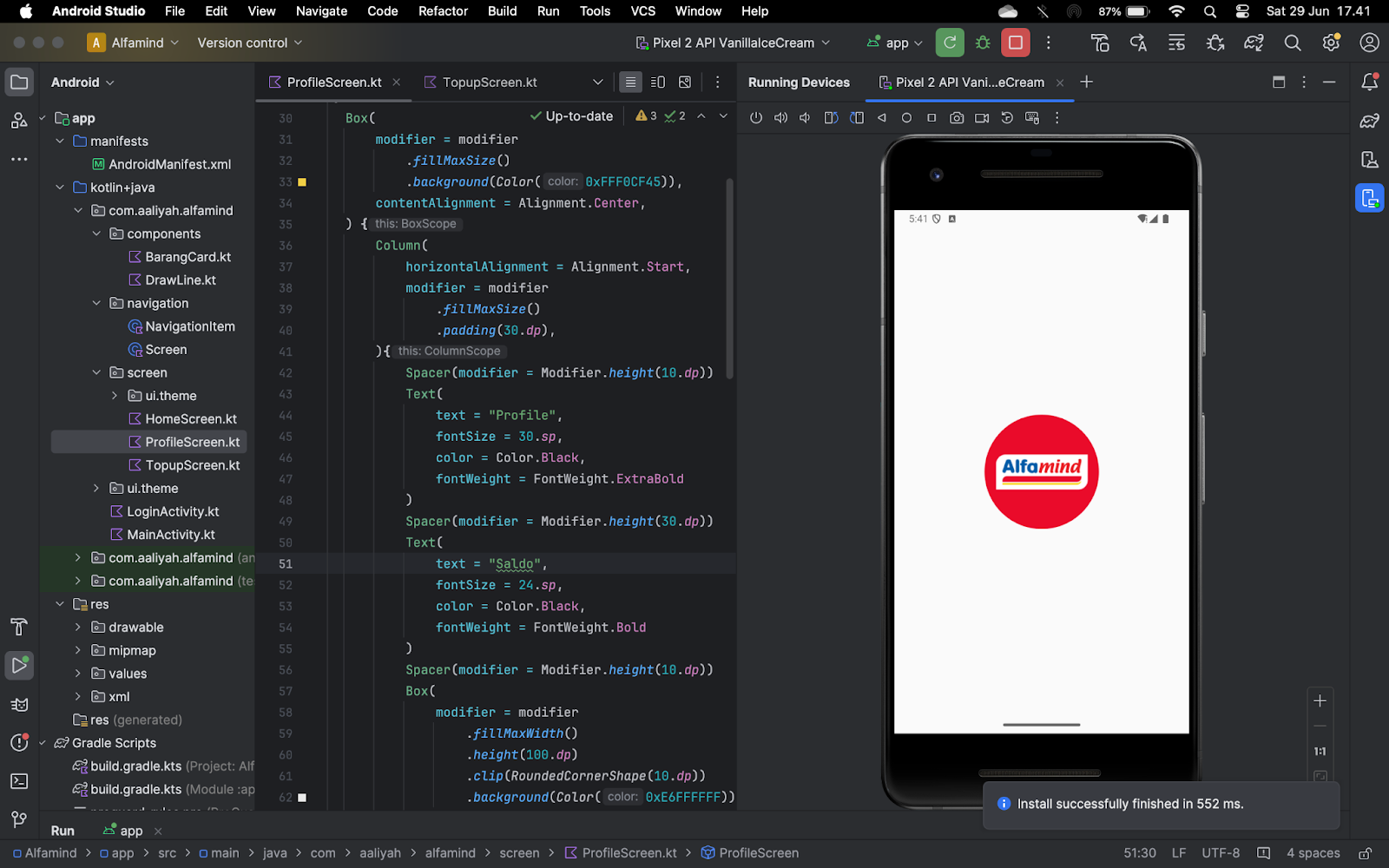Open macOS Control Center icon

pos(1242,11)
